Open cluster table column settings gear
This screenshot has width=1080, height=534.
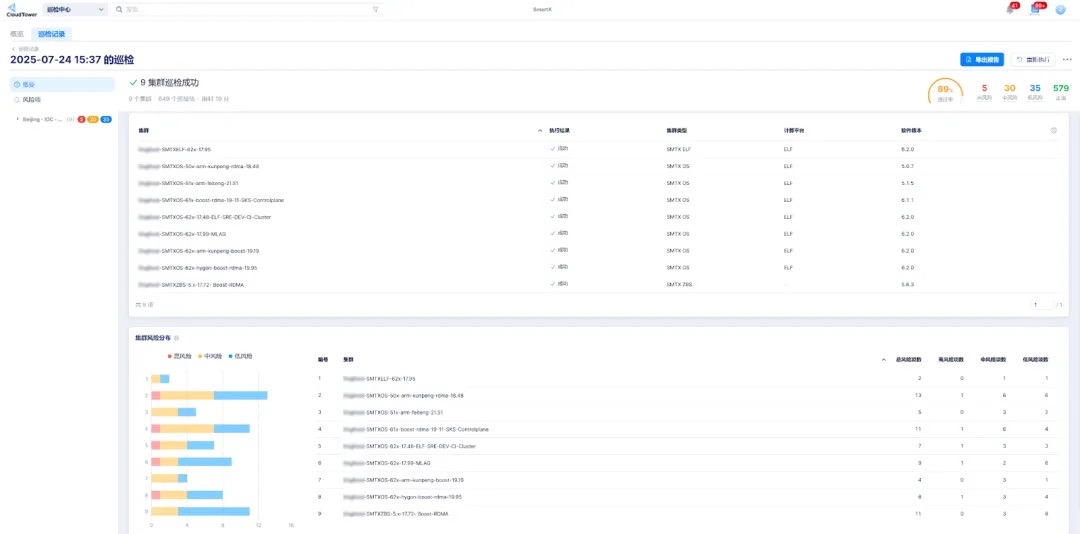point(1053,131)
